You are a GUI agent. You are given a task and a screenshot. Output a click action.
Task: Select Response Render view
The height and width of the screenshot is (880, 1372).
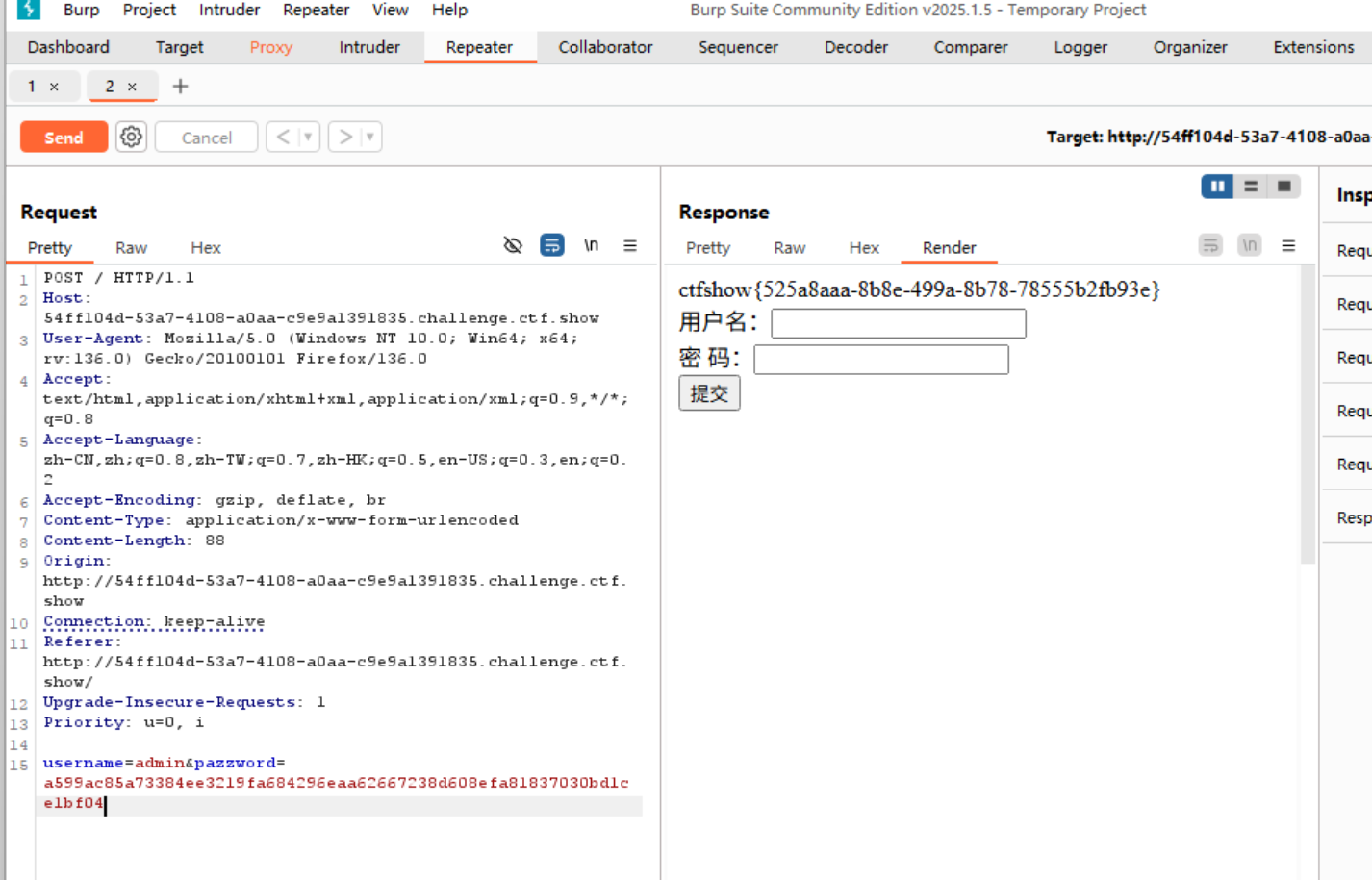949,247
